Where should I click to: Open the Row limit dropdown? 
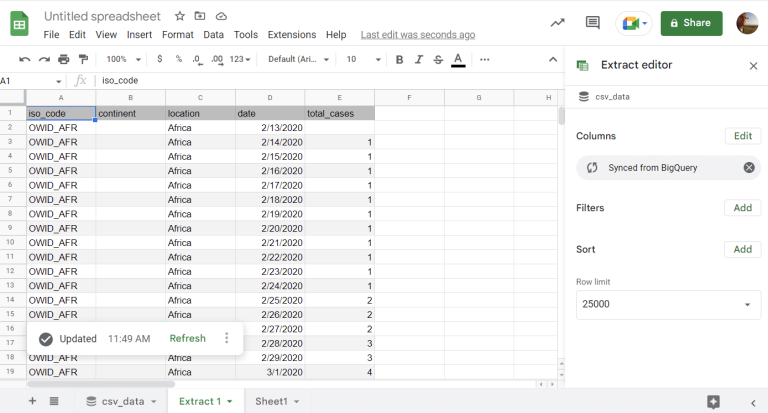click(669, 304)
